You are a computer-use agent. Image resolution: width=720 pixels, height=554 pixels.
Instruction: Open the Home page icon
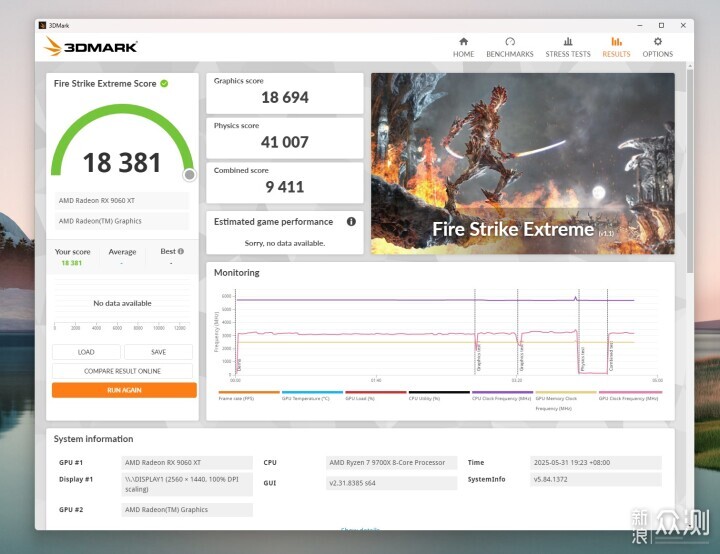tap(464, 41)
